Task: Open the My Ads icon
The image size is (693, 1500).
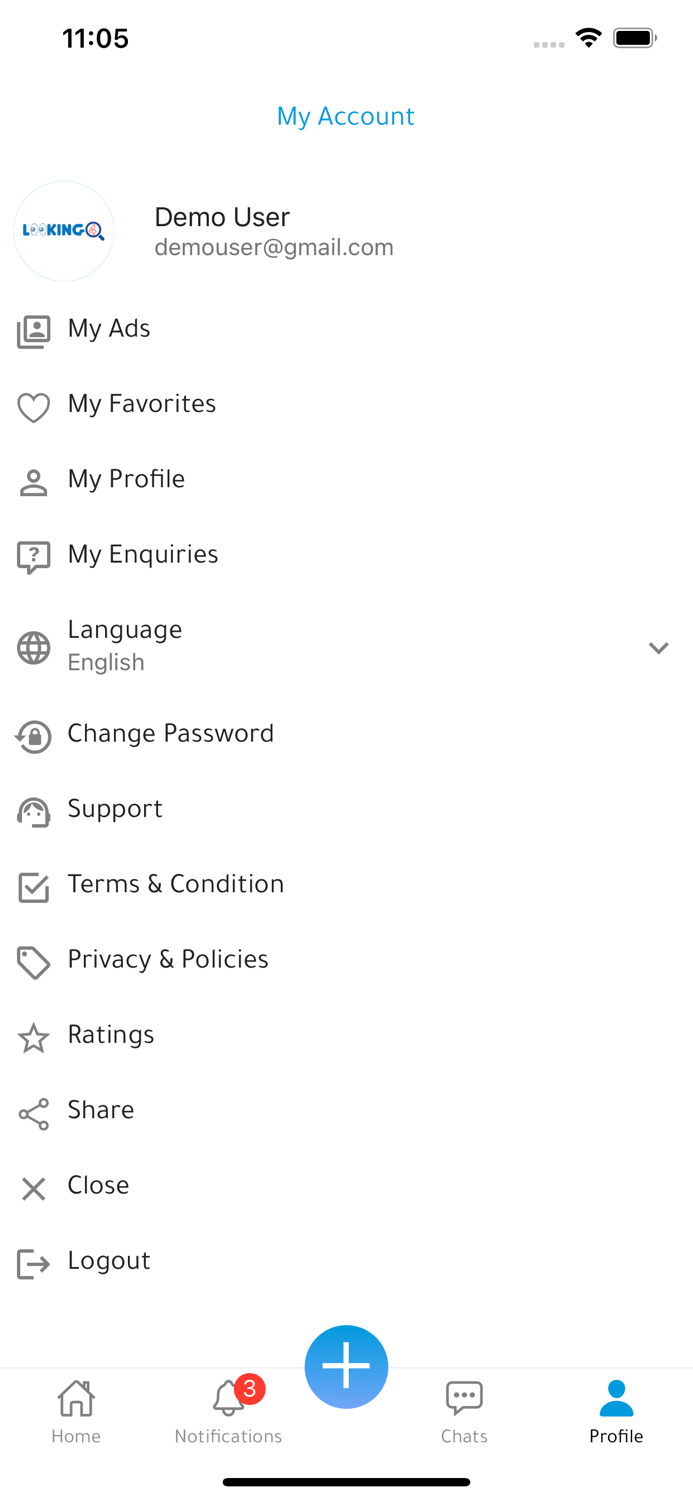Action: point(33,330)
